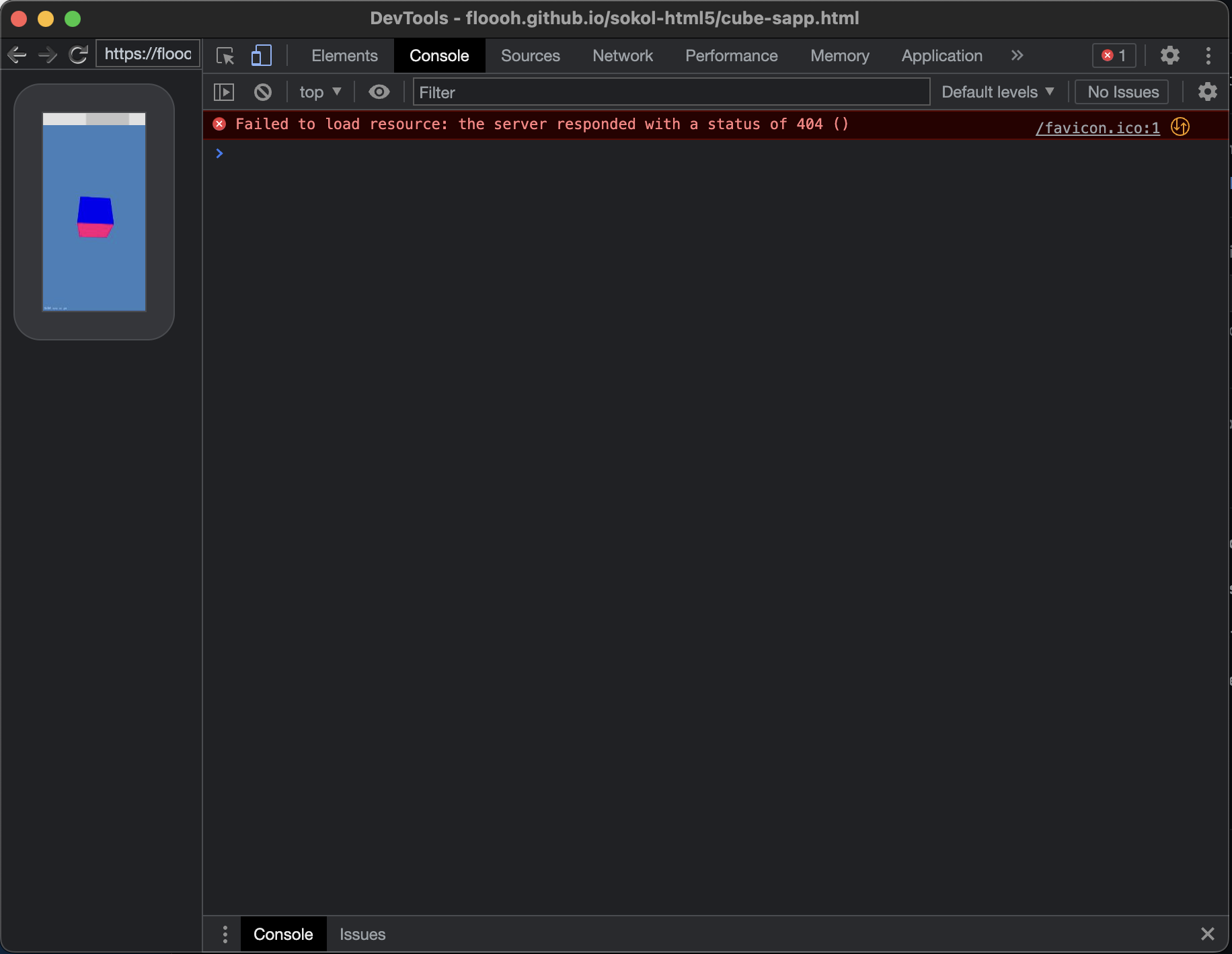
Task: Switch to the Network panel
Action: point(622,56)
